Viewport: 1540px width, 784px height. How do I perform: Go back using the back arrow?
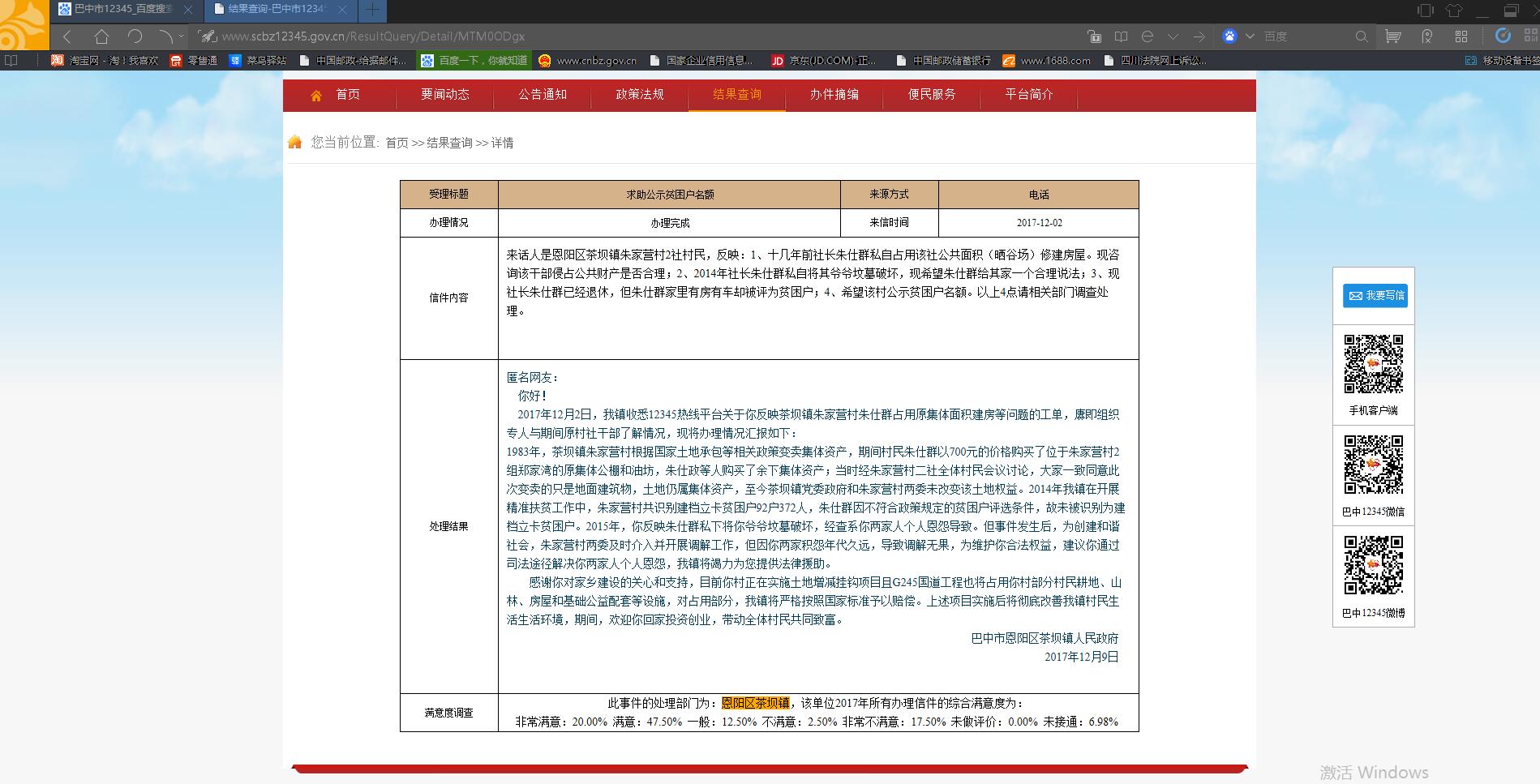(x=68, y=36)
